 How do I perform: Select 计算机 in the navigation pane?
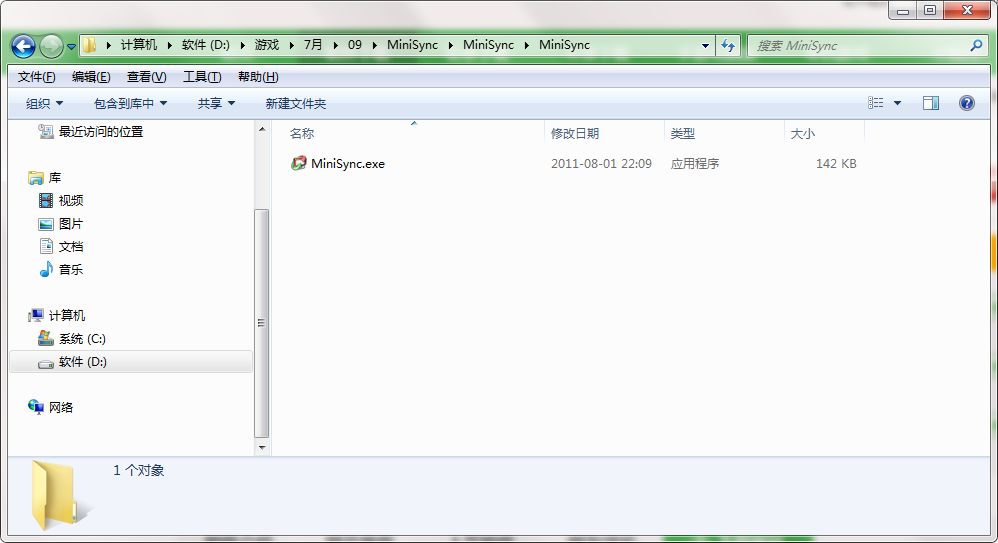(67, 316)
